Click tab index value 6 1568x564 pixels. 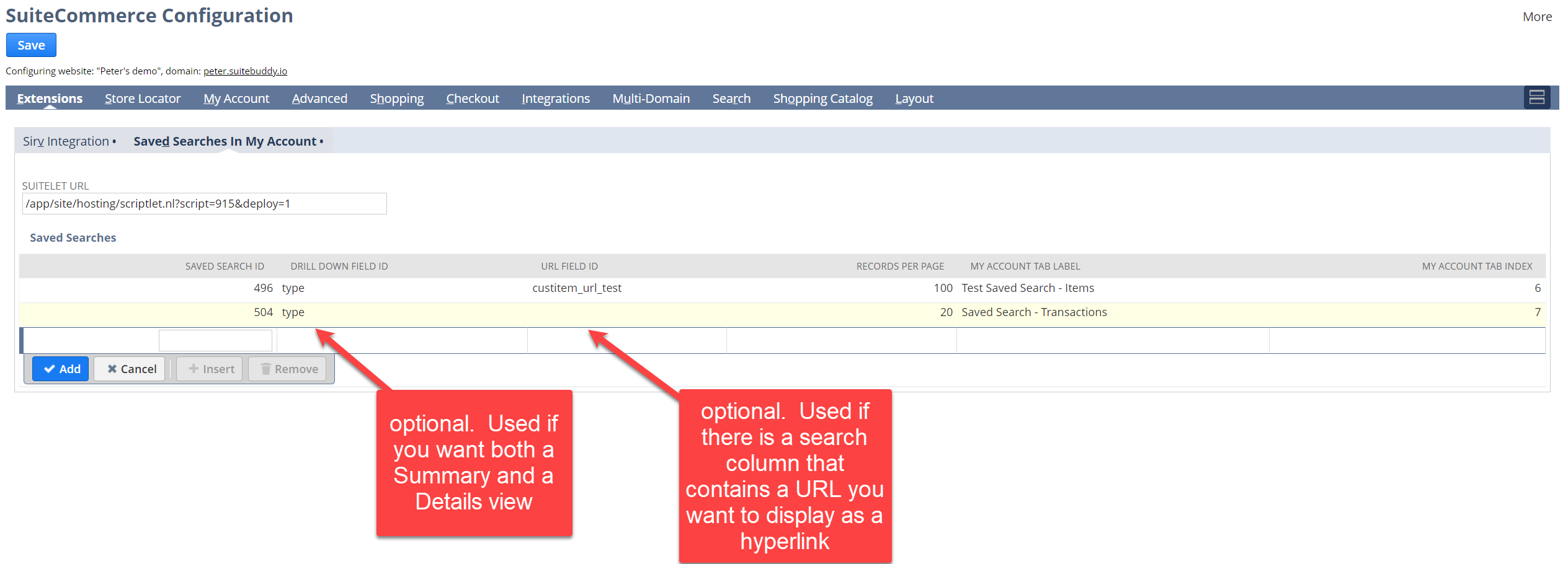[1538, 288]
